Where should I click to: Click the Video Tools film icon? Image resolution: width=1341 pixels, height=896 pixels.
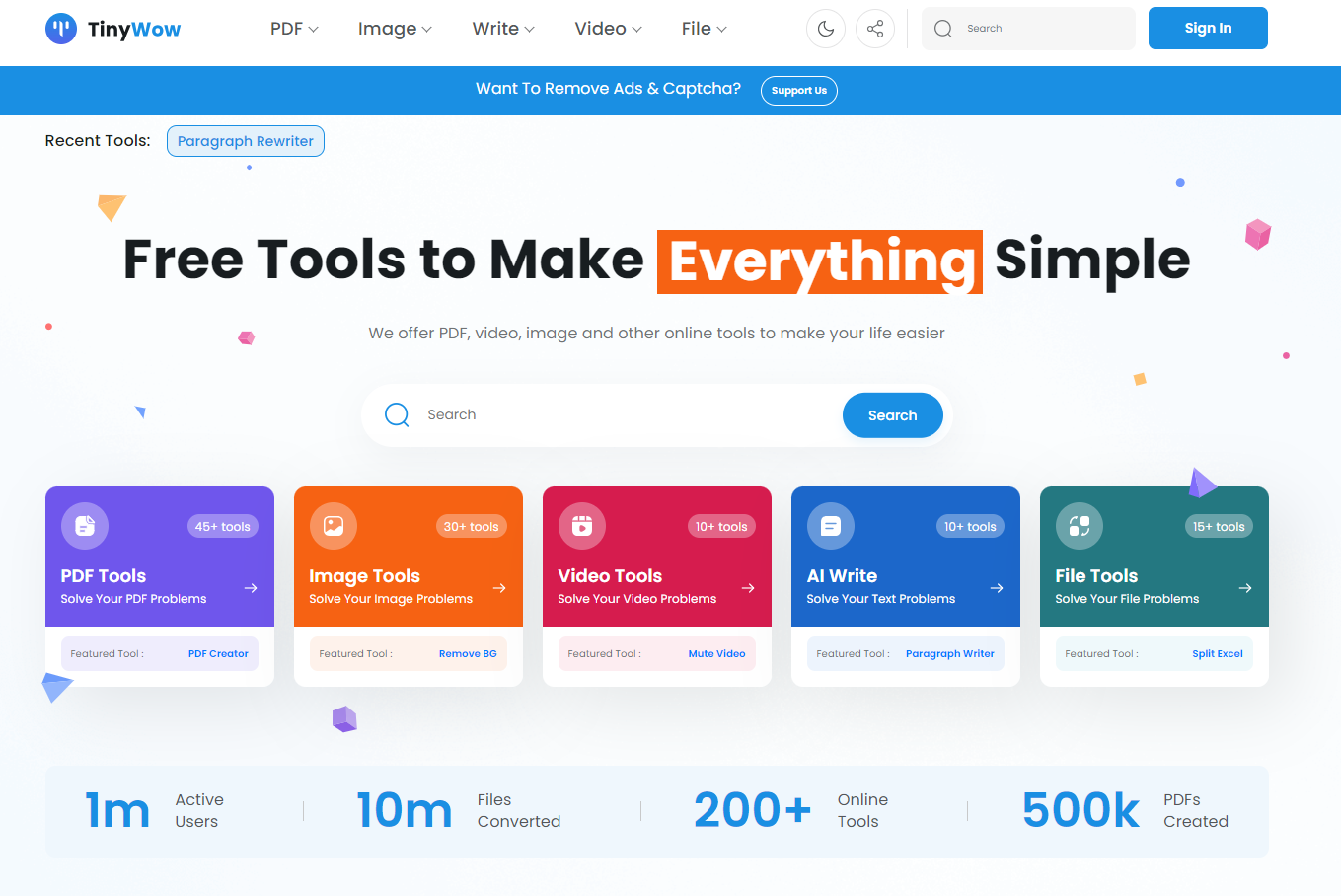[582, 526]
